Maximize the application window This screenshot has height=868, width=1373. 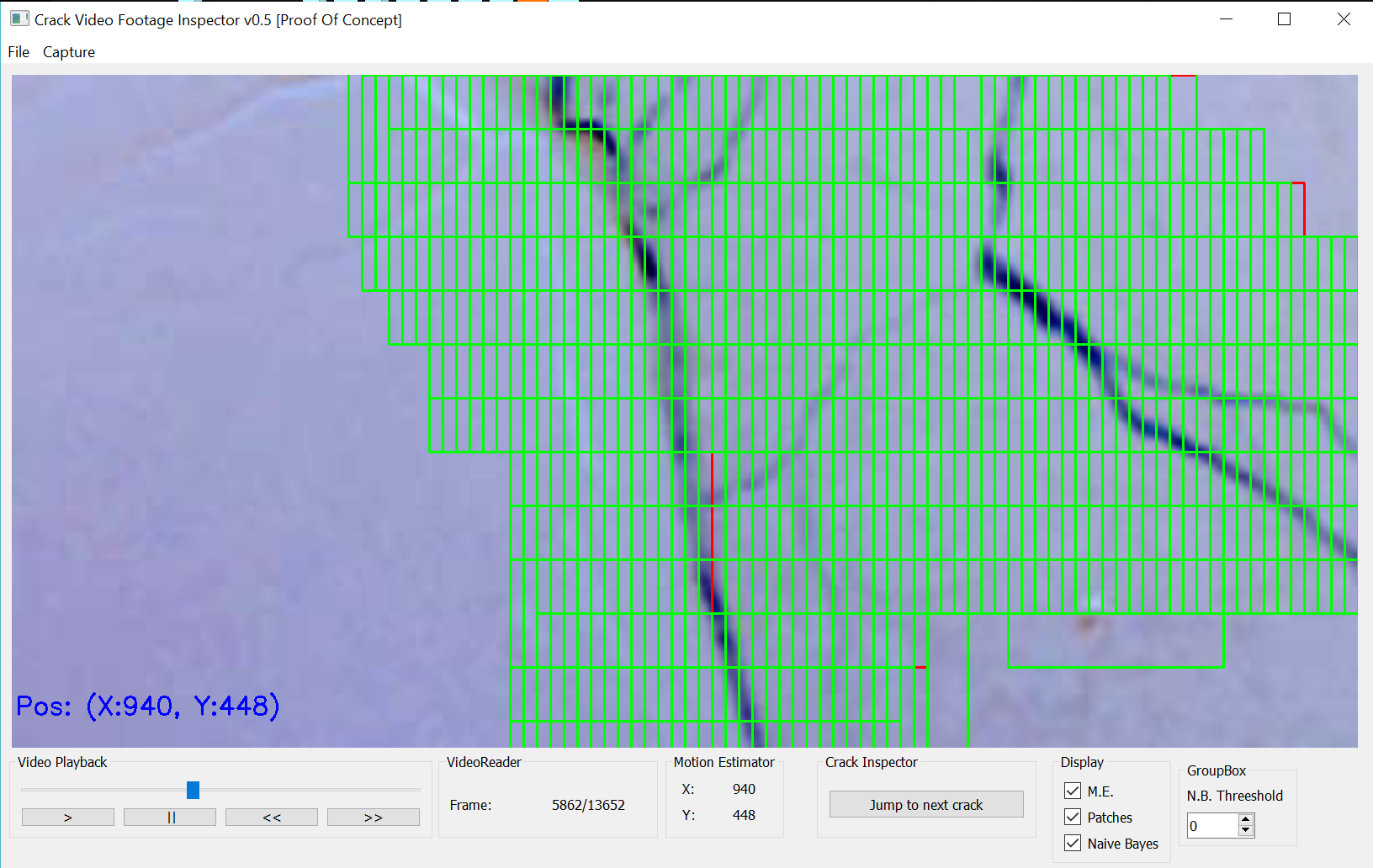1284,19
